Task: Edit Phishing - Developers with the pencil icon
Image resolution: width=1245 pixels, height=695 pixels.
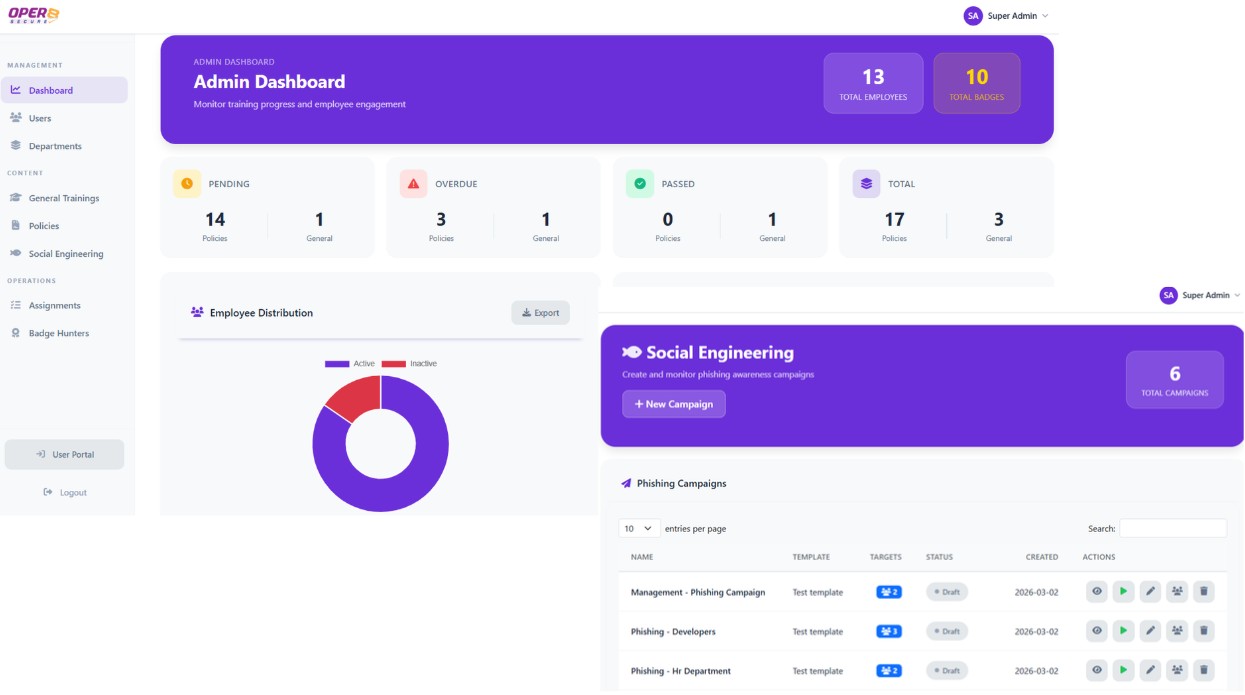Action: (1150, 631)
